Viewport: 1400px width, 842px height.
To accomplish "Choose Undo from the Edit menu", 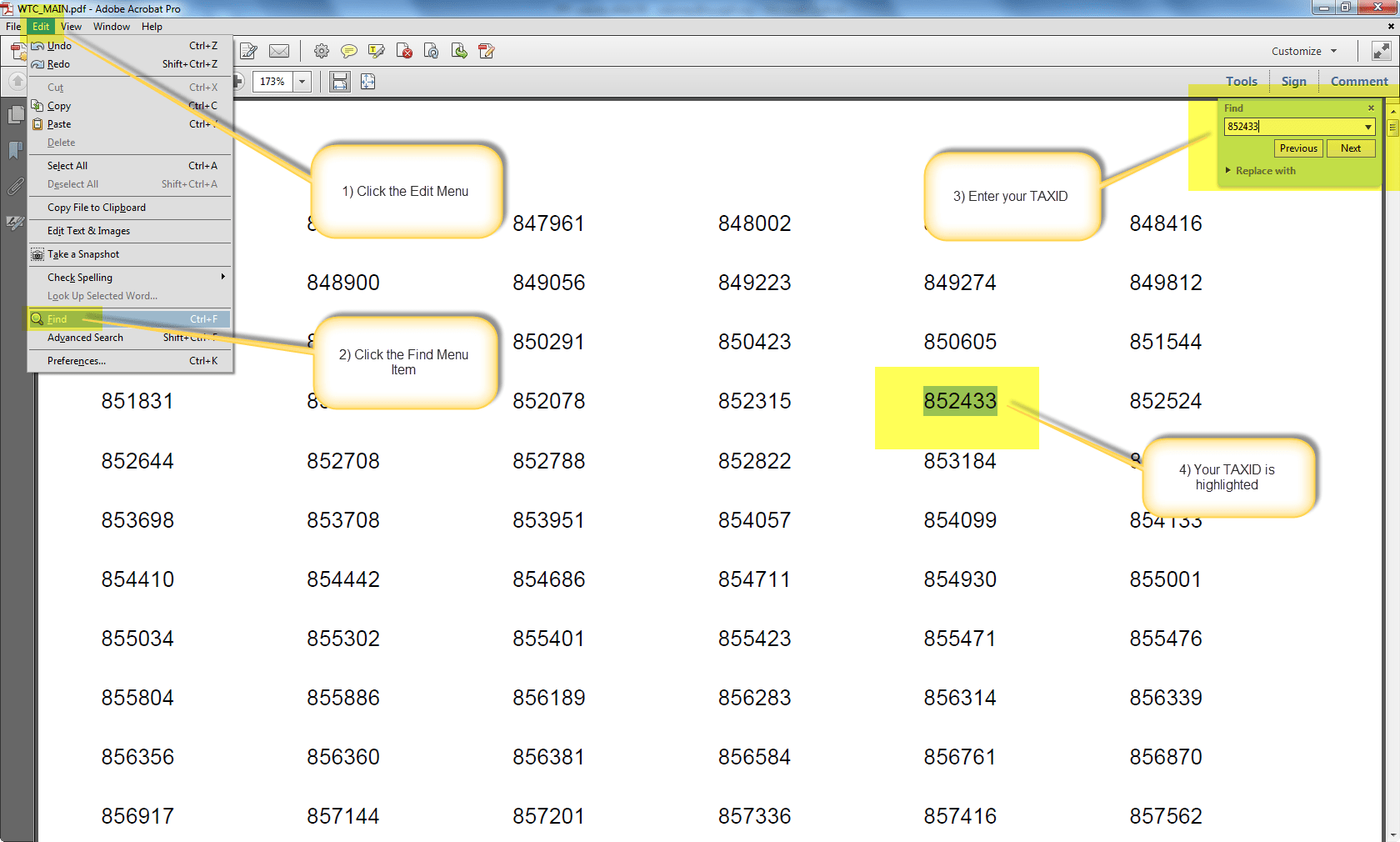I will 130,46.
